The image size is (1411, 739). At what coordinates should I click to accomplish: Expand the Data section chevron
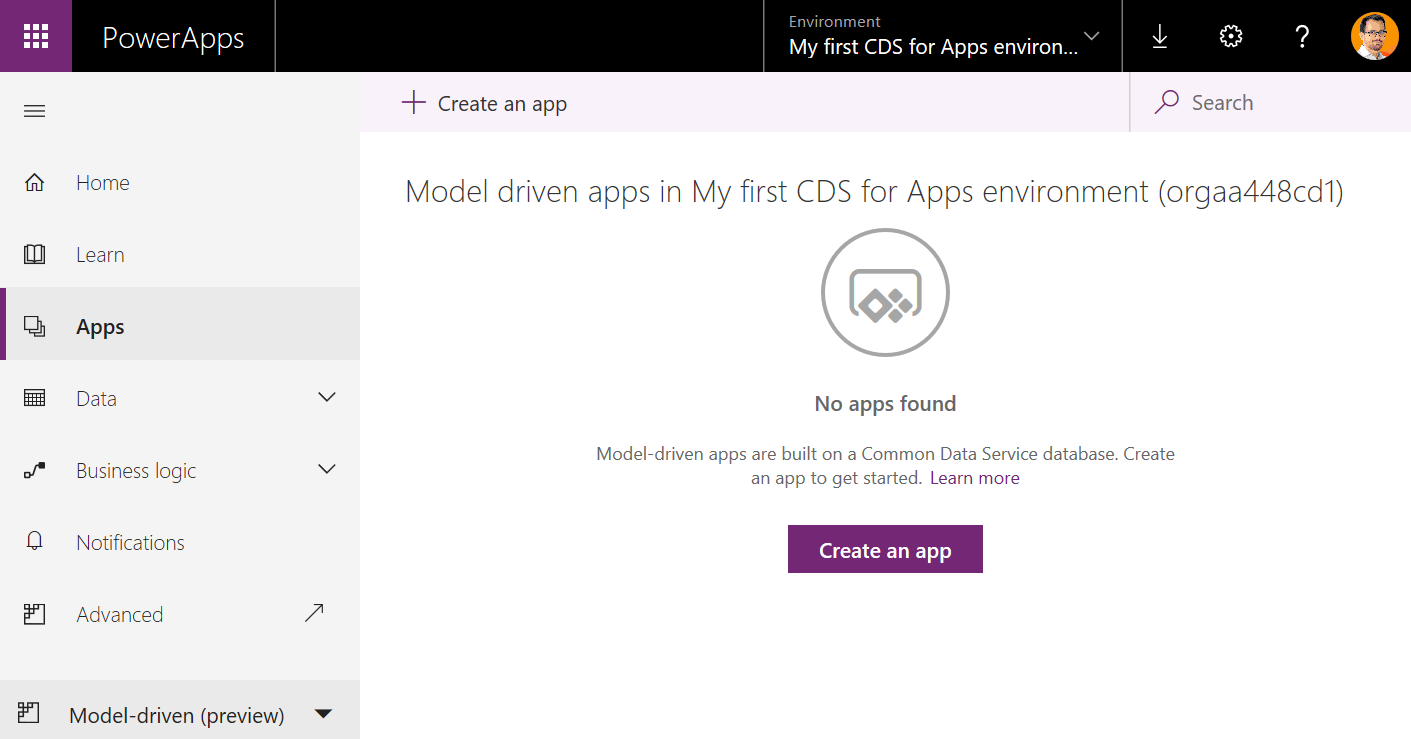point(327,398)
